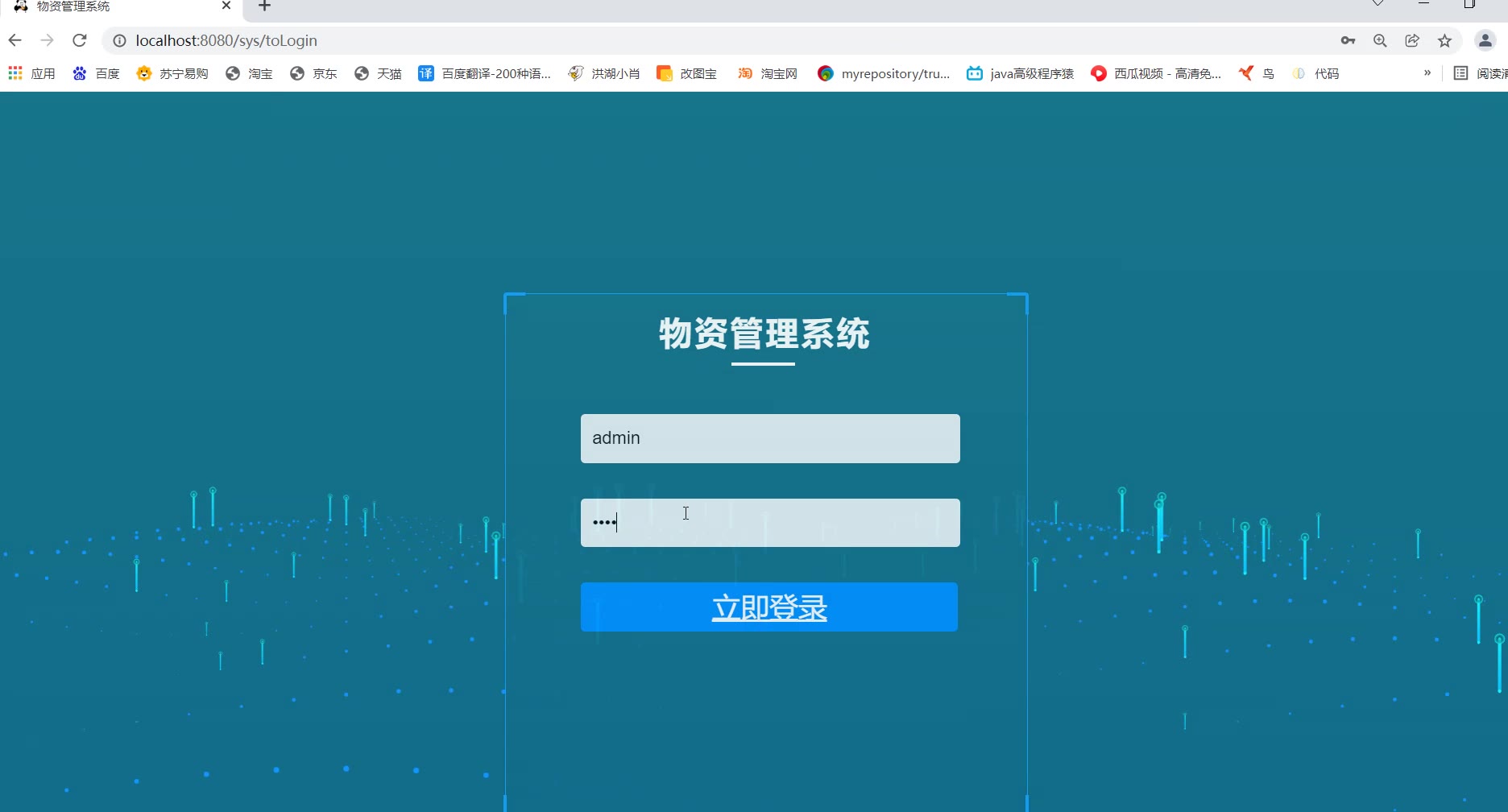1508x812 pixels.
Task: Click the zoom magnifier icon
Action: pos(1380,40)
